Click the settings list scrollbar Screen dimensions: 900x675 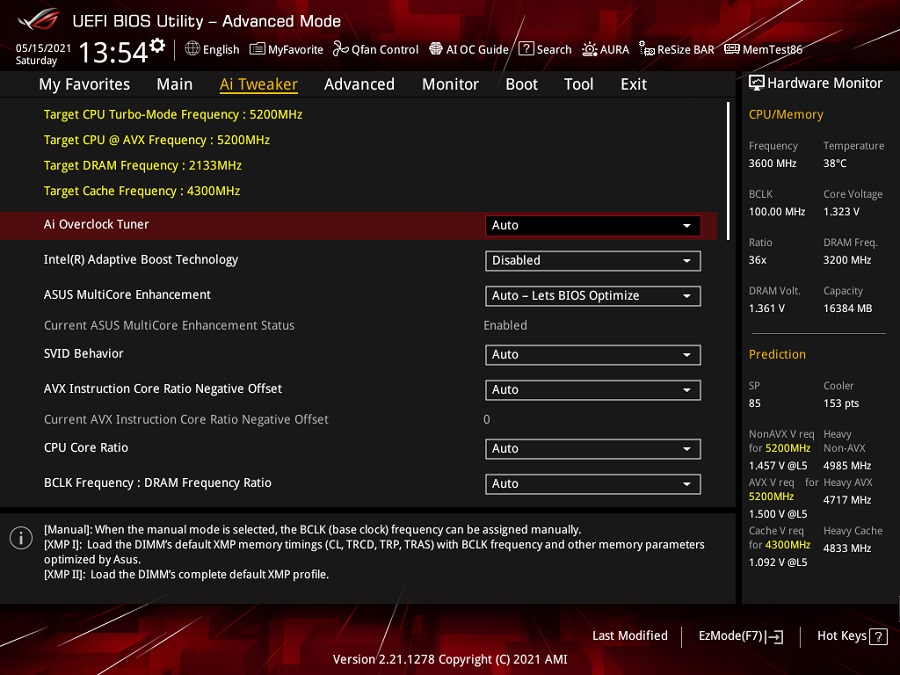tap(728, 171)
